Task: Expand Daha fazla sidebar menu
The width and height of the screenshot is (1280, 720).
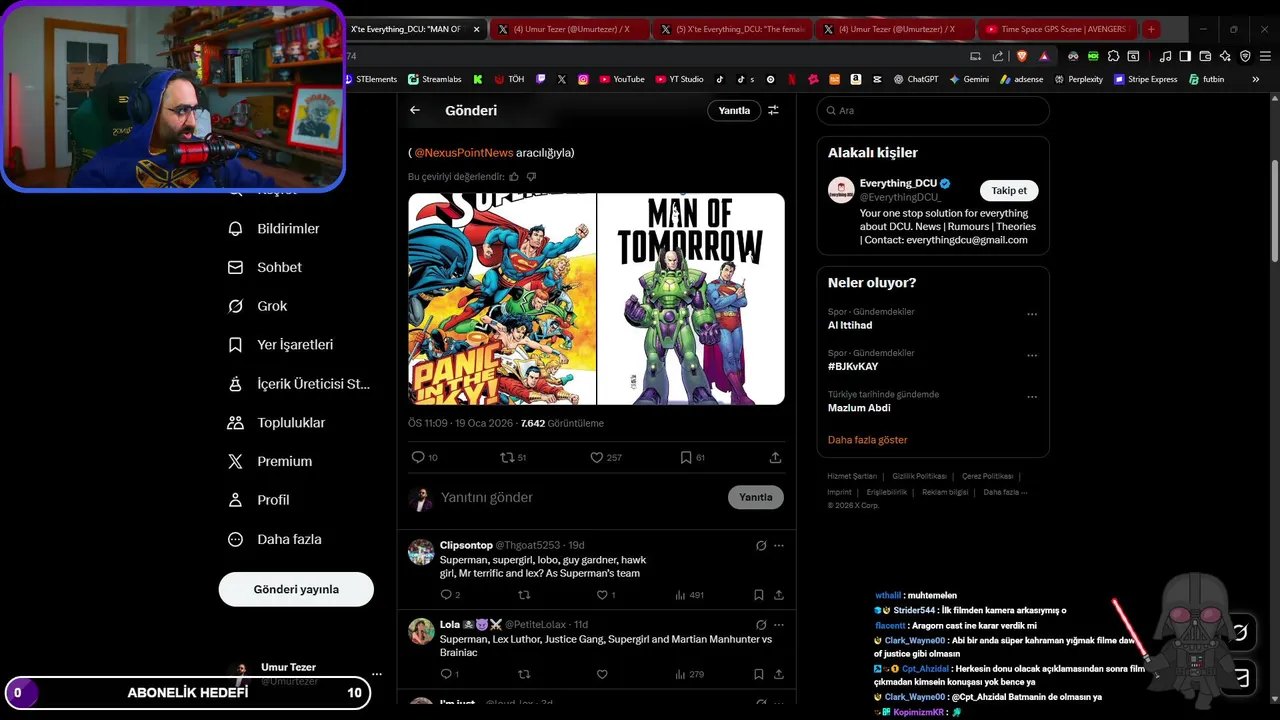Action: (x=275, y=539)
